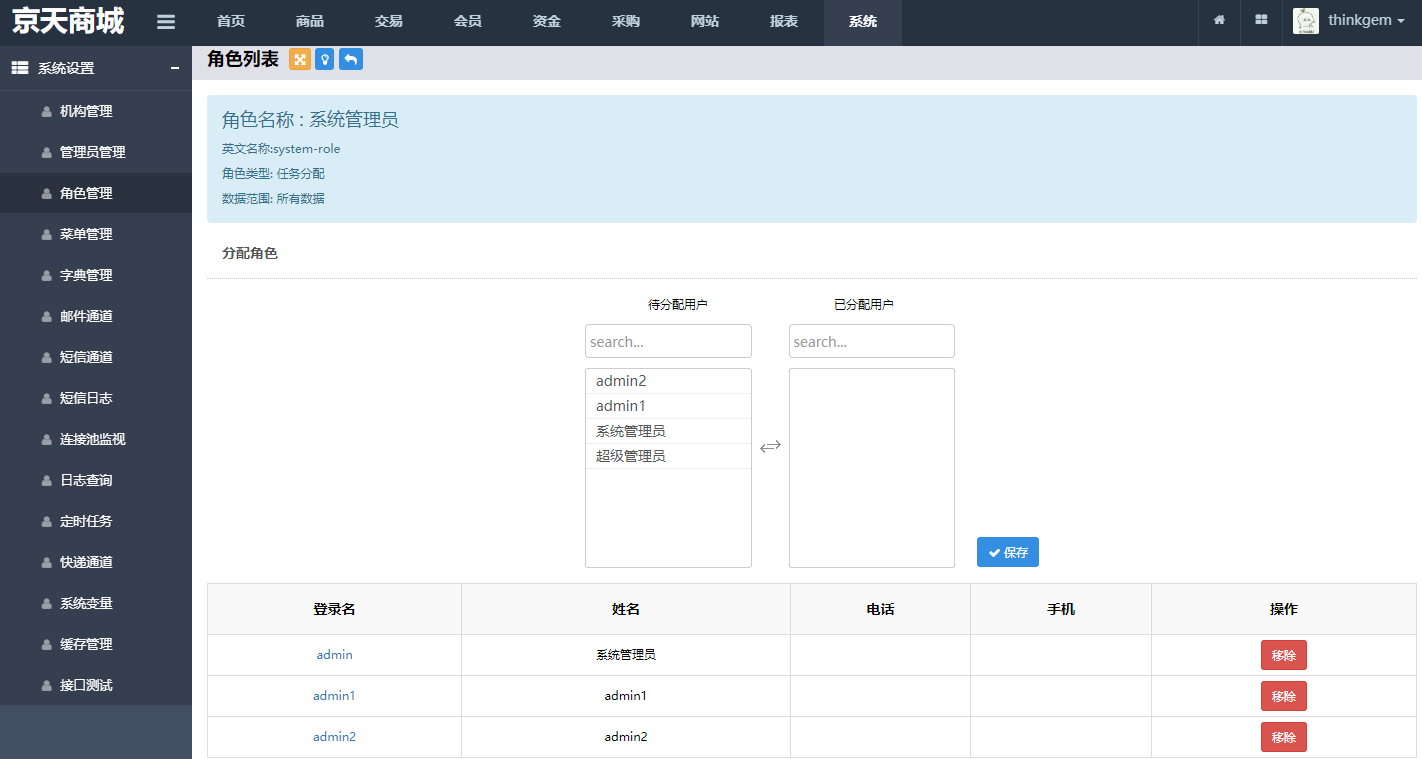Open 角色管理 in the sidebar
The height and width of the screenshot is (759, 1422).
(x=96, y=193)
